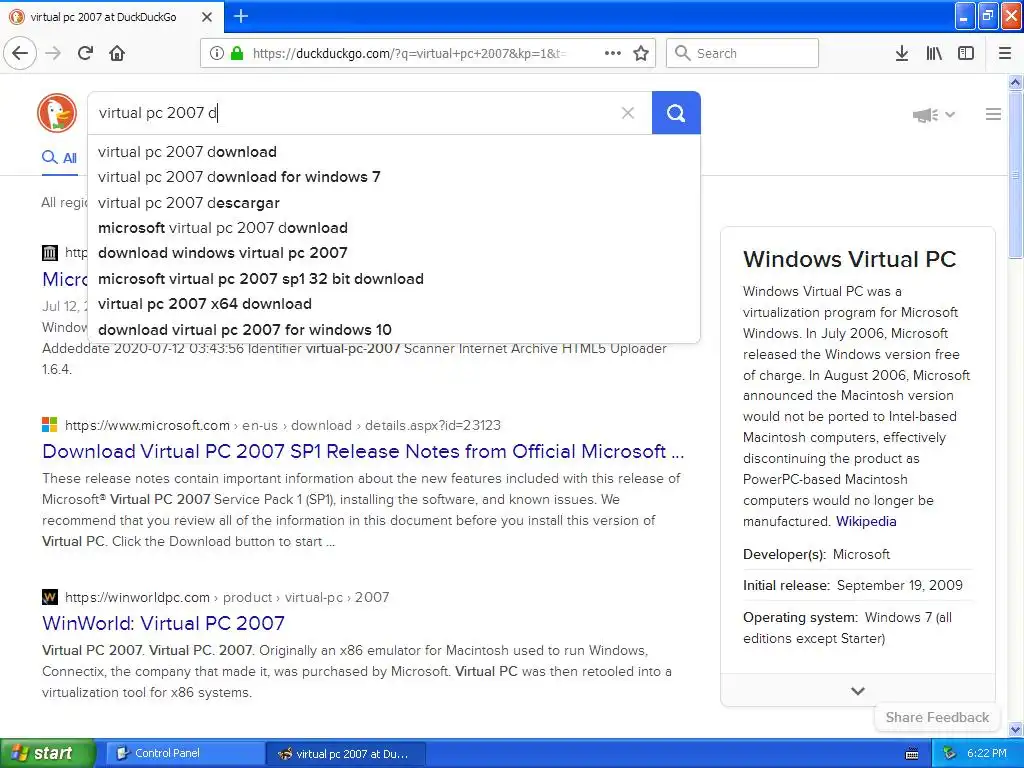1024x768 pixels.
Task: Open DuckDuckGo side menu icon
Action: pyautogui.click(x=993, y=114)
